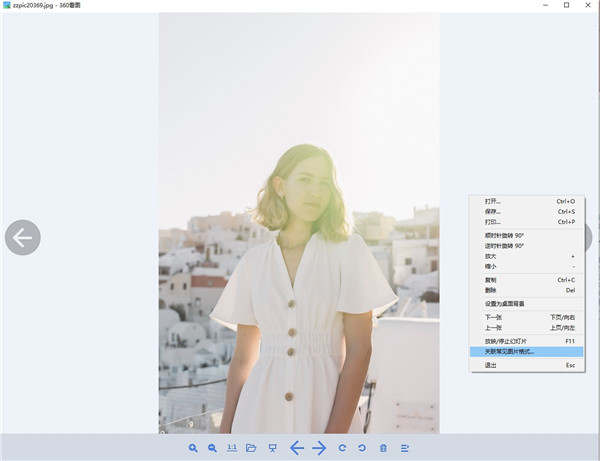The image size is (600, 461).
Task: Click the large left arrow navigation circle
Action: tap(22, 237)
